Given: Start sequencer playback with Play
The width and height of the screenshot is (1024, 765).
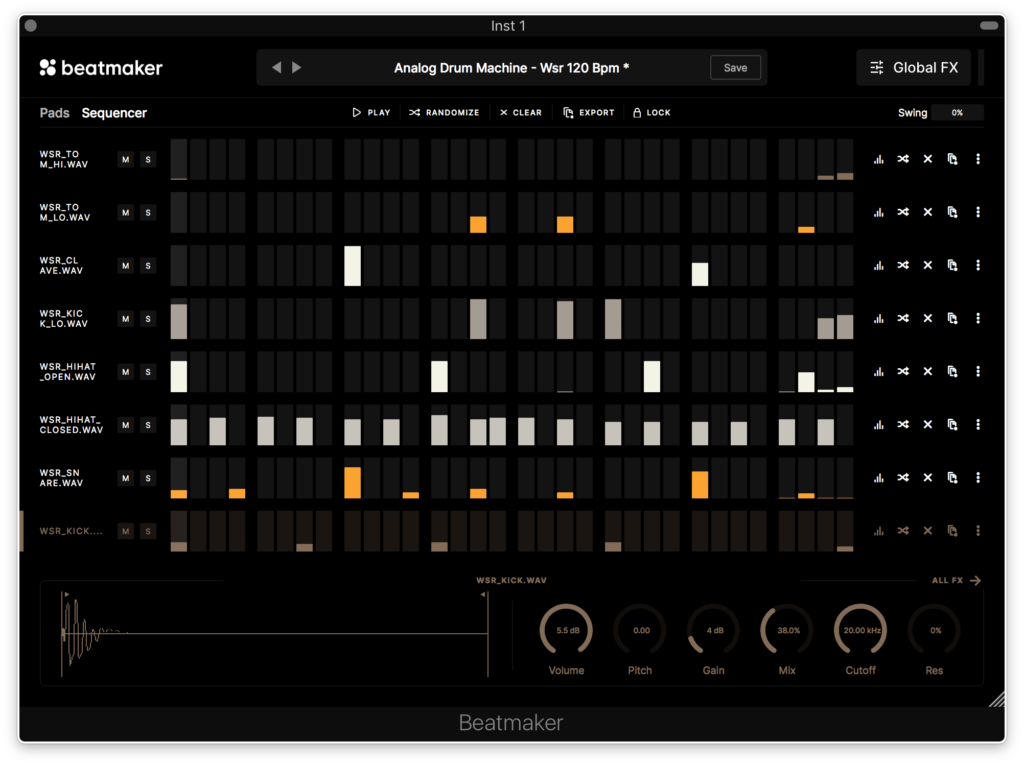Looking at the screenshot, I should (371, 112).
